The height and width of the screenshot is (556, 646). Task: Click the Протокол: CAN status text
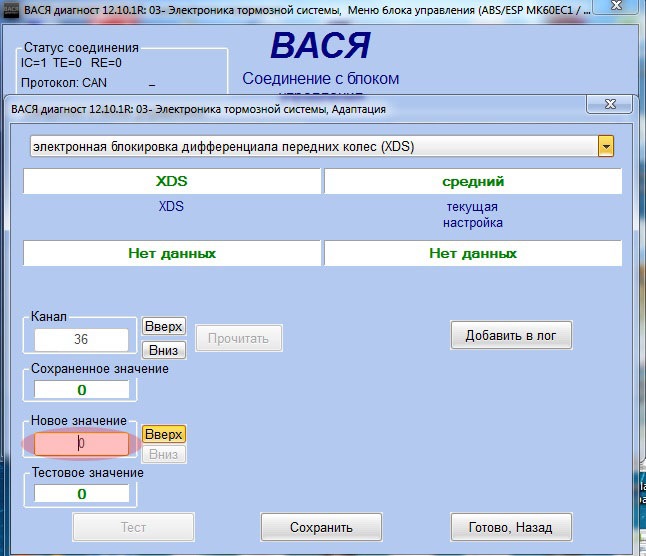[64, 83]
